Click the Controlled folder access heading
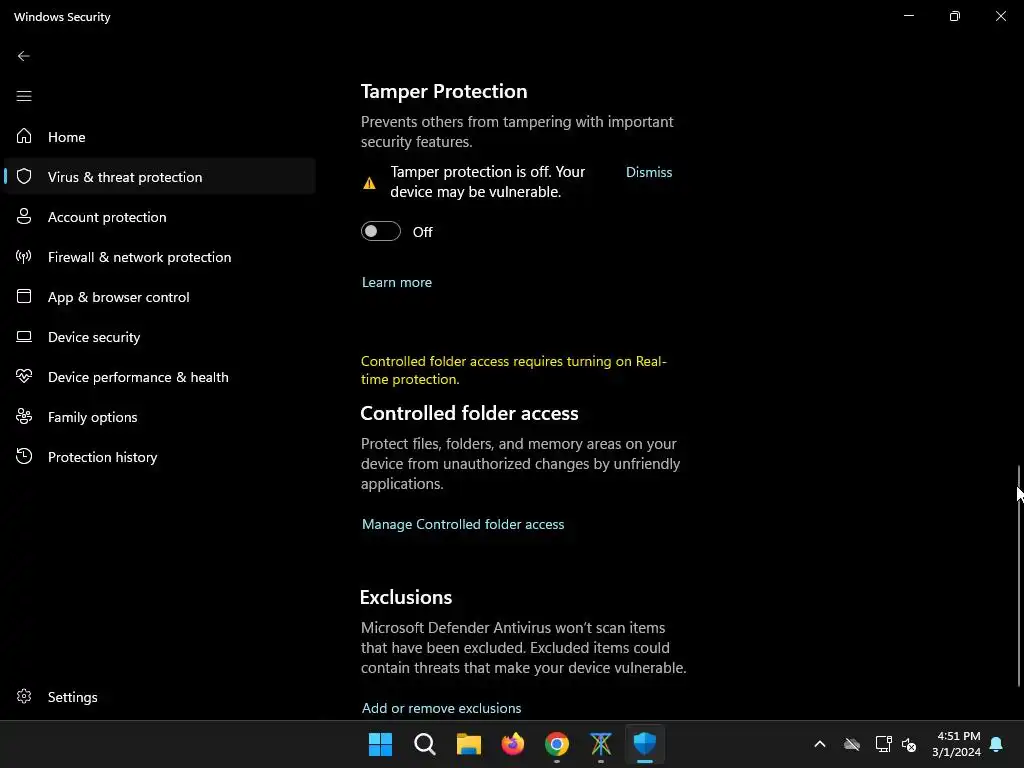 click(469, 413)
